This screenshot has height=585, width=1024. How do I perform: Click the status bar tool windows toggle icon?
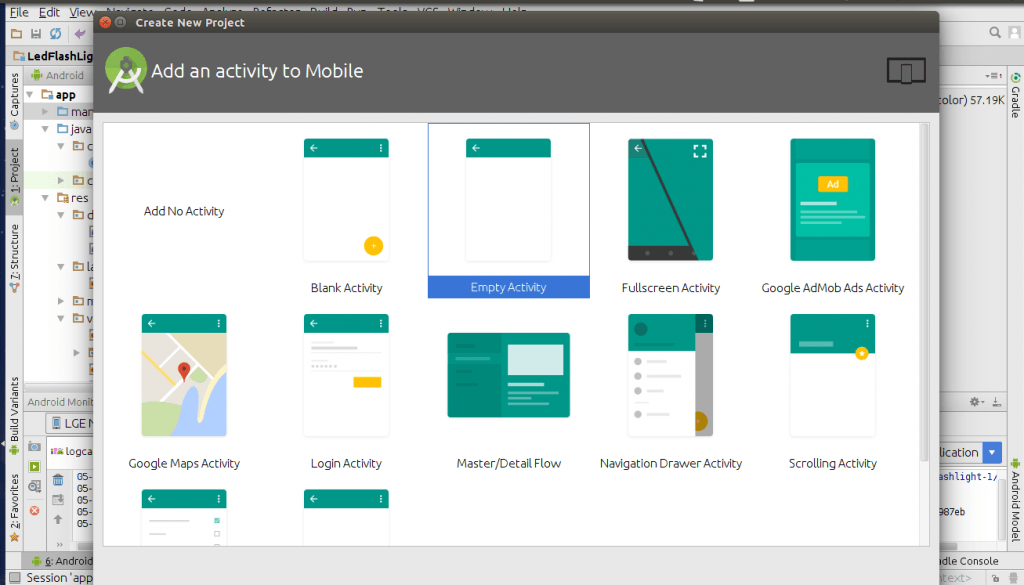[14, 577]
